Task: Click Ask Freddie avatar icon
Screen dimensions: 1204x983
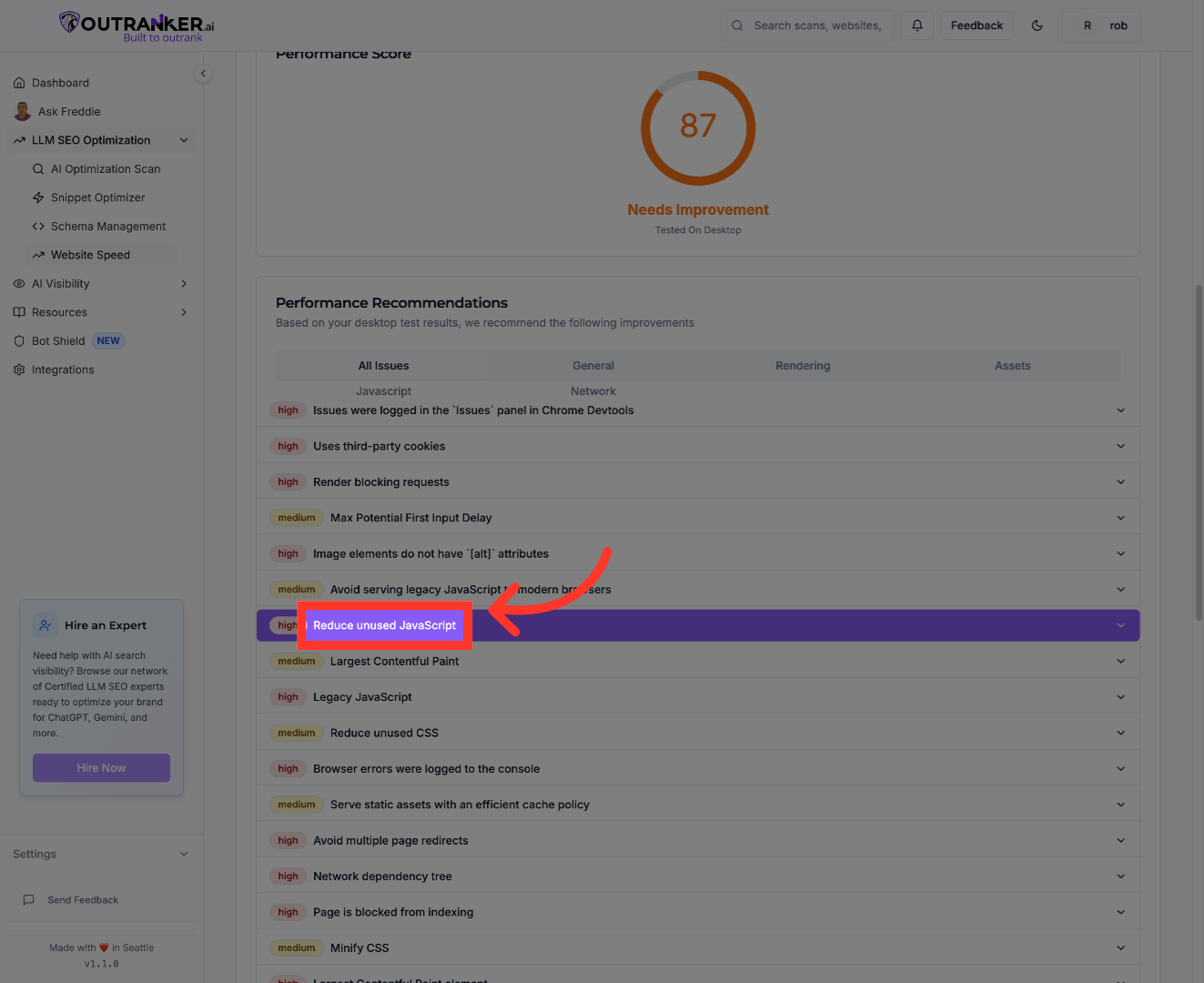Action: coord(23,112)
